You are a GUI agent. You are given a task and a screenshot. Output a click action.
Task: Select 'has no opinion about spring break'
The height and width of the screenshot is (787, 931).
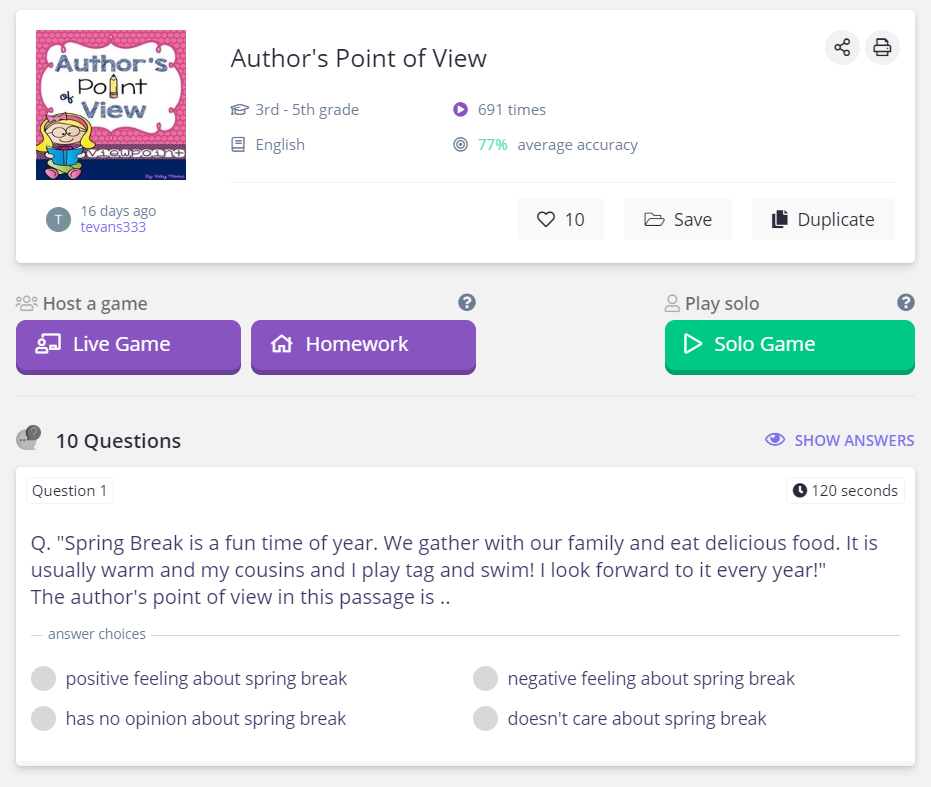tap(188, 718)
